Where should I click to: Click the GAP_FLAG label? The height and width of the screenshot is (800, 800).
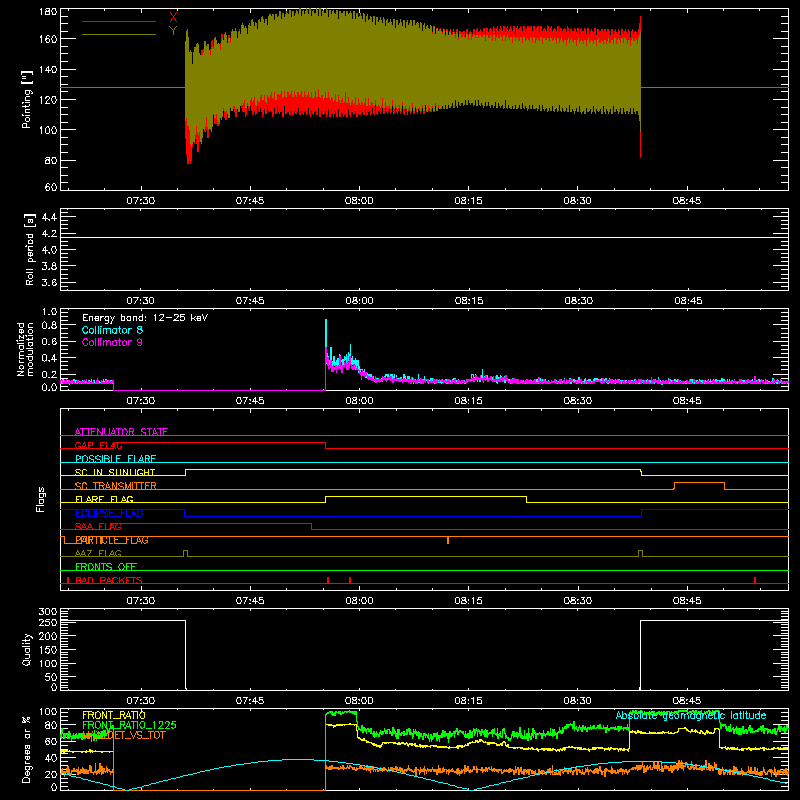pyautogui.click(x=98, y=445)
